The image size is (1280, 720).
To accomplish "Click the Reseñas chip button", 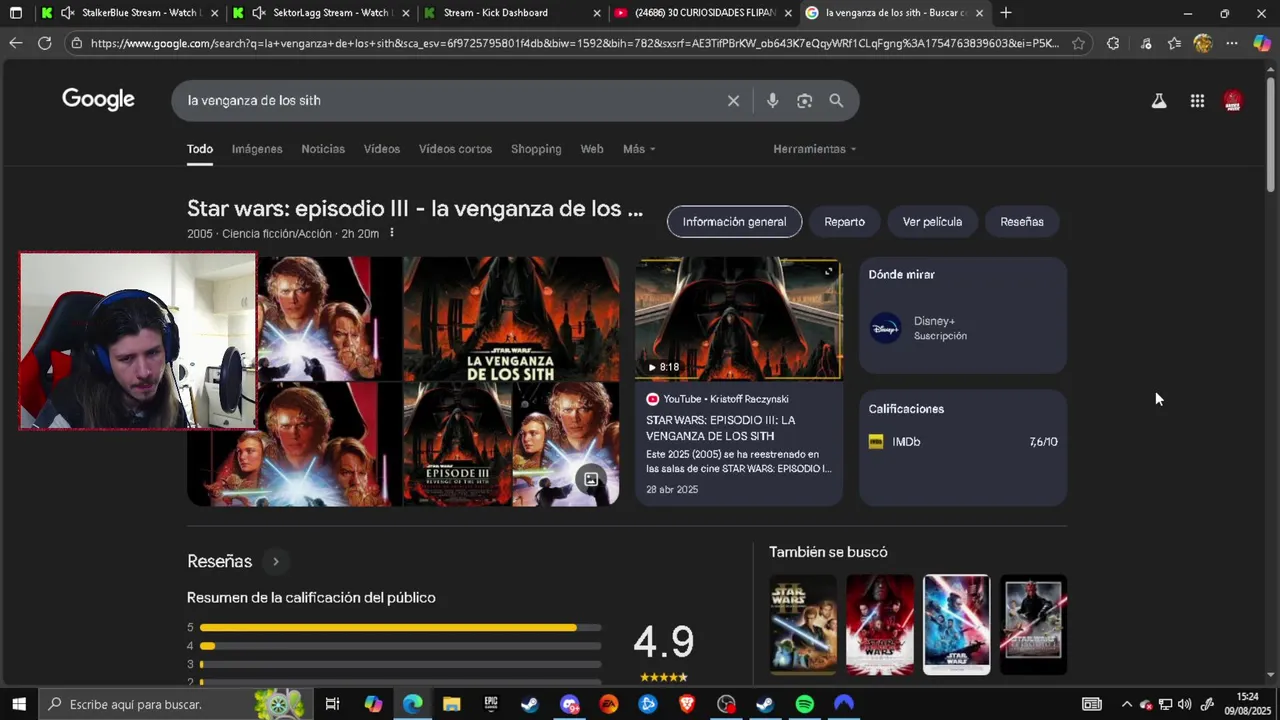I will pyautogui.click(x=1022, y=222).
